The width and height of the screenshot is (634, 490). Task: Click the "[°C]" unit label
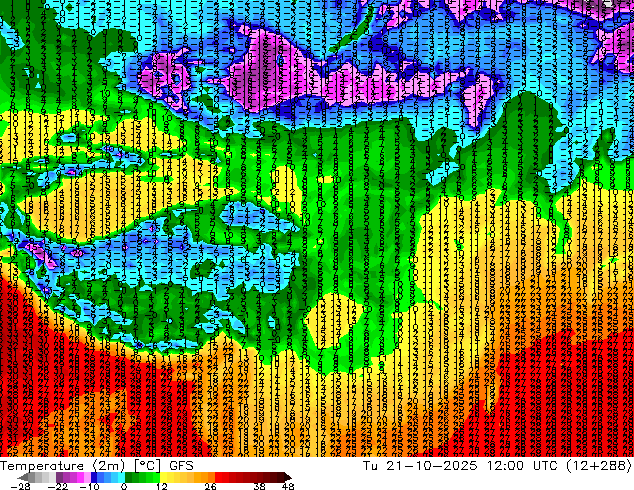147,466
